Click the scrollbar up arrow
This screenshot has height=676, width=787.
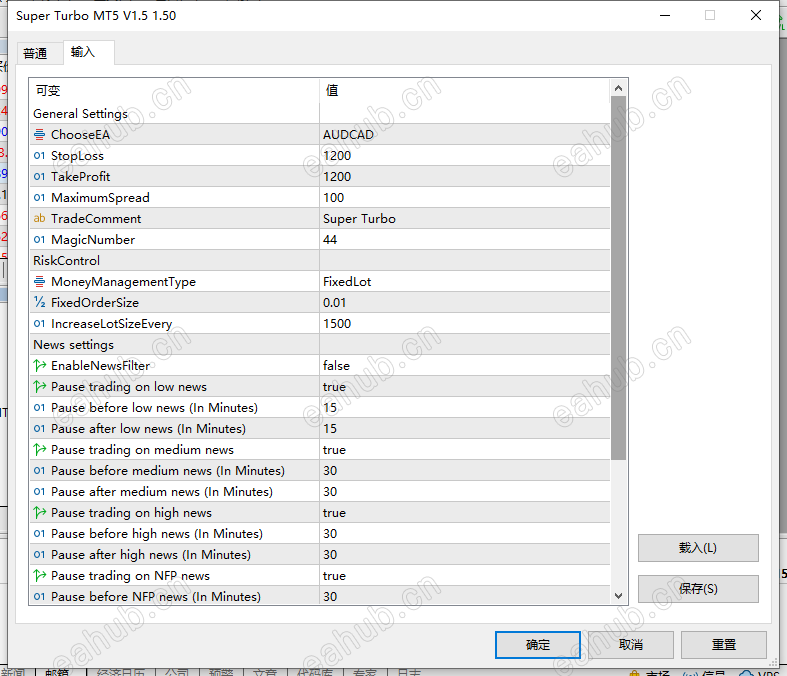(x=618, y=88)
